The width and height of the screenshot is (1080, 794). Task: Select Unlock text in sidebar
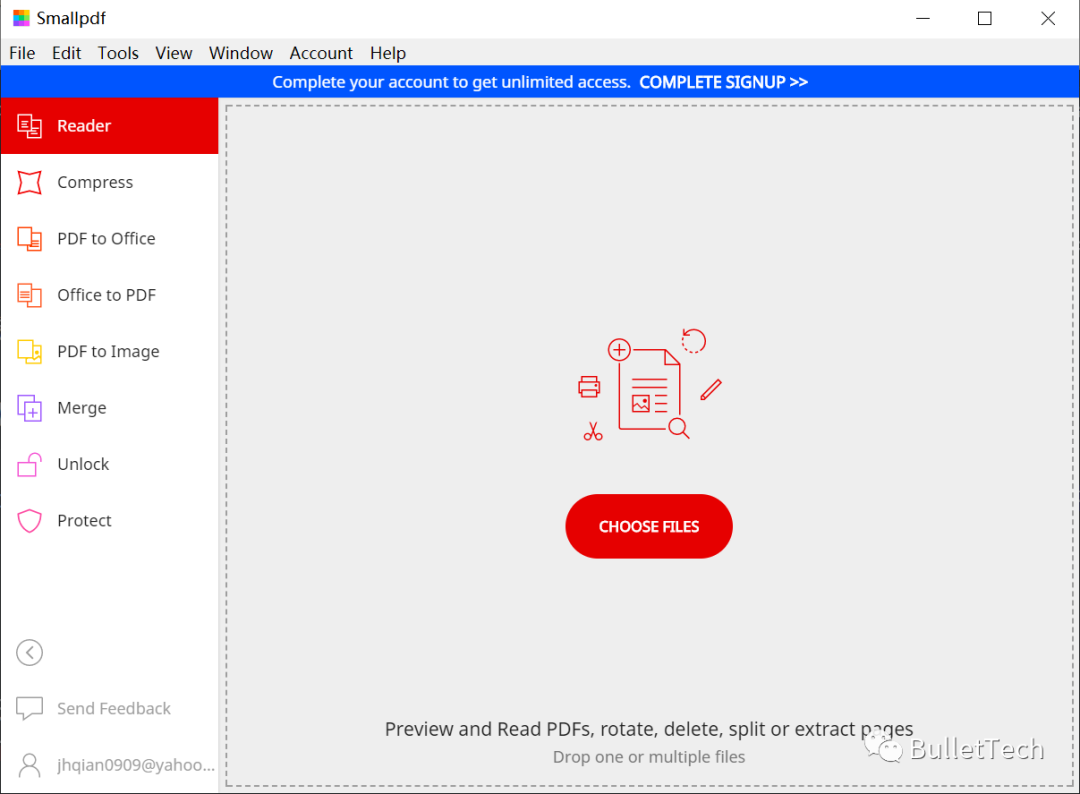[x=83, y=465]
